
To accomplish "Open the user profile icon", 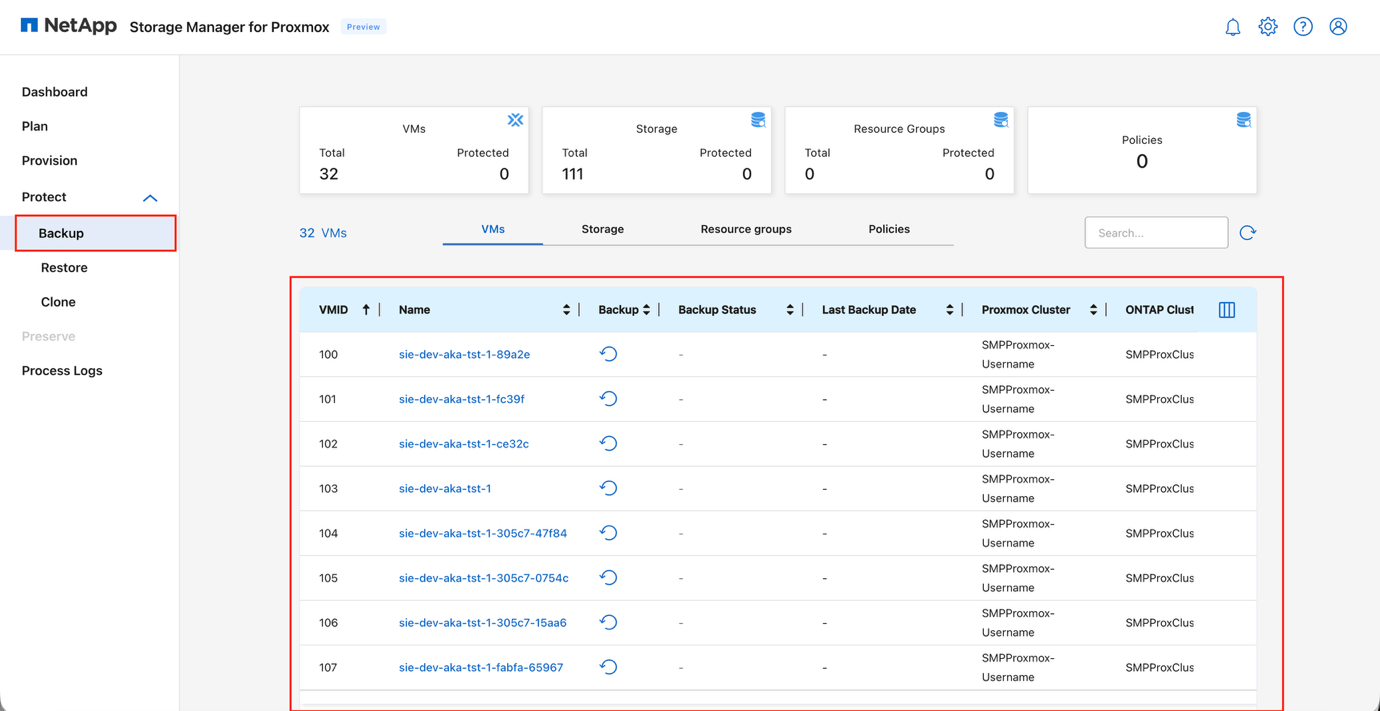I will click(x=1338, y=26).
